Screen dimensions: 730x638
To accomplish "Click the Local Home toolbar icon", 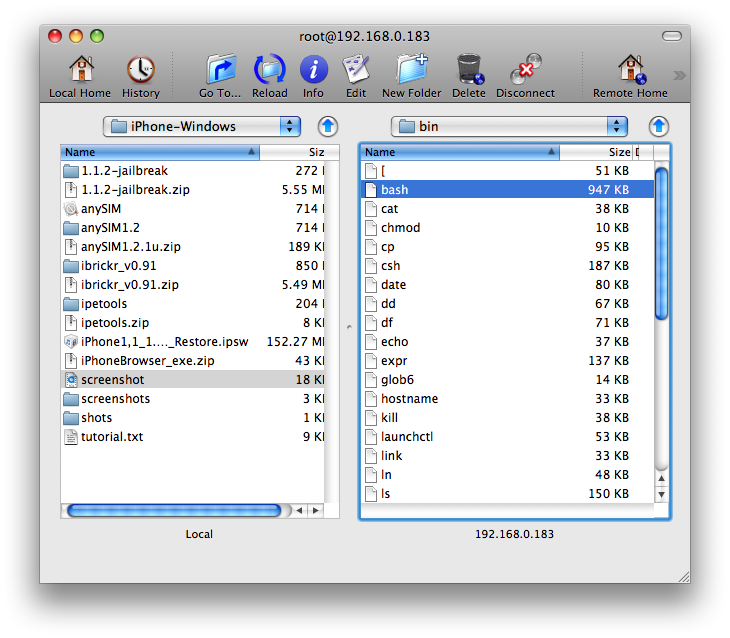I will (80, 76).
